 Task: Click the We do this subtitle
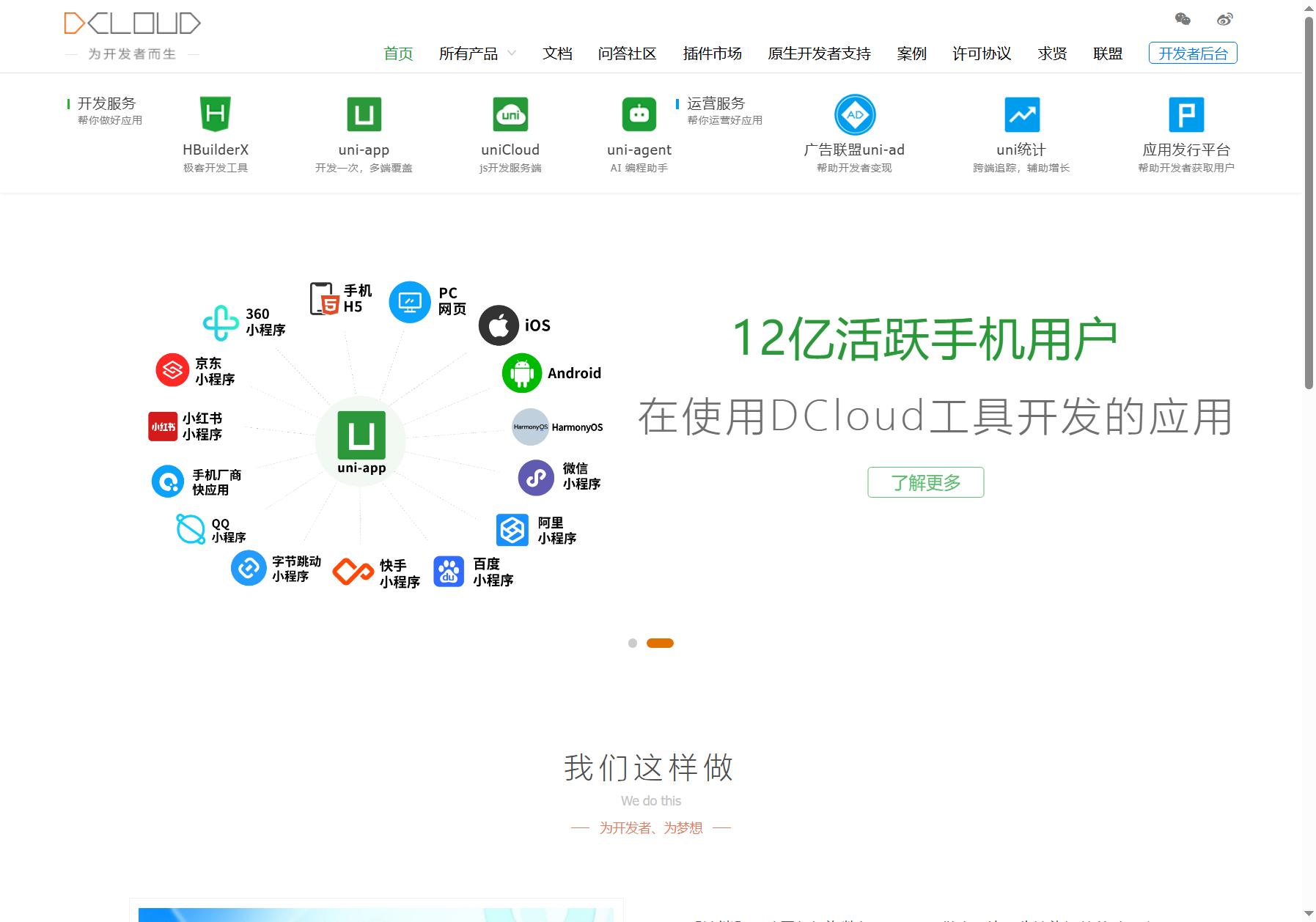[651, 800]
